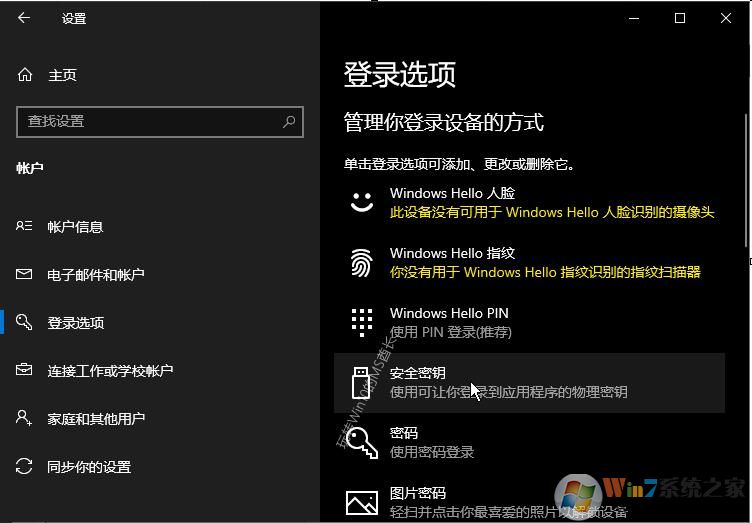Click the 连接工作或学校帐户 briefcase icon
Screen dimensions: 752x523
(24, 370)
